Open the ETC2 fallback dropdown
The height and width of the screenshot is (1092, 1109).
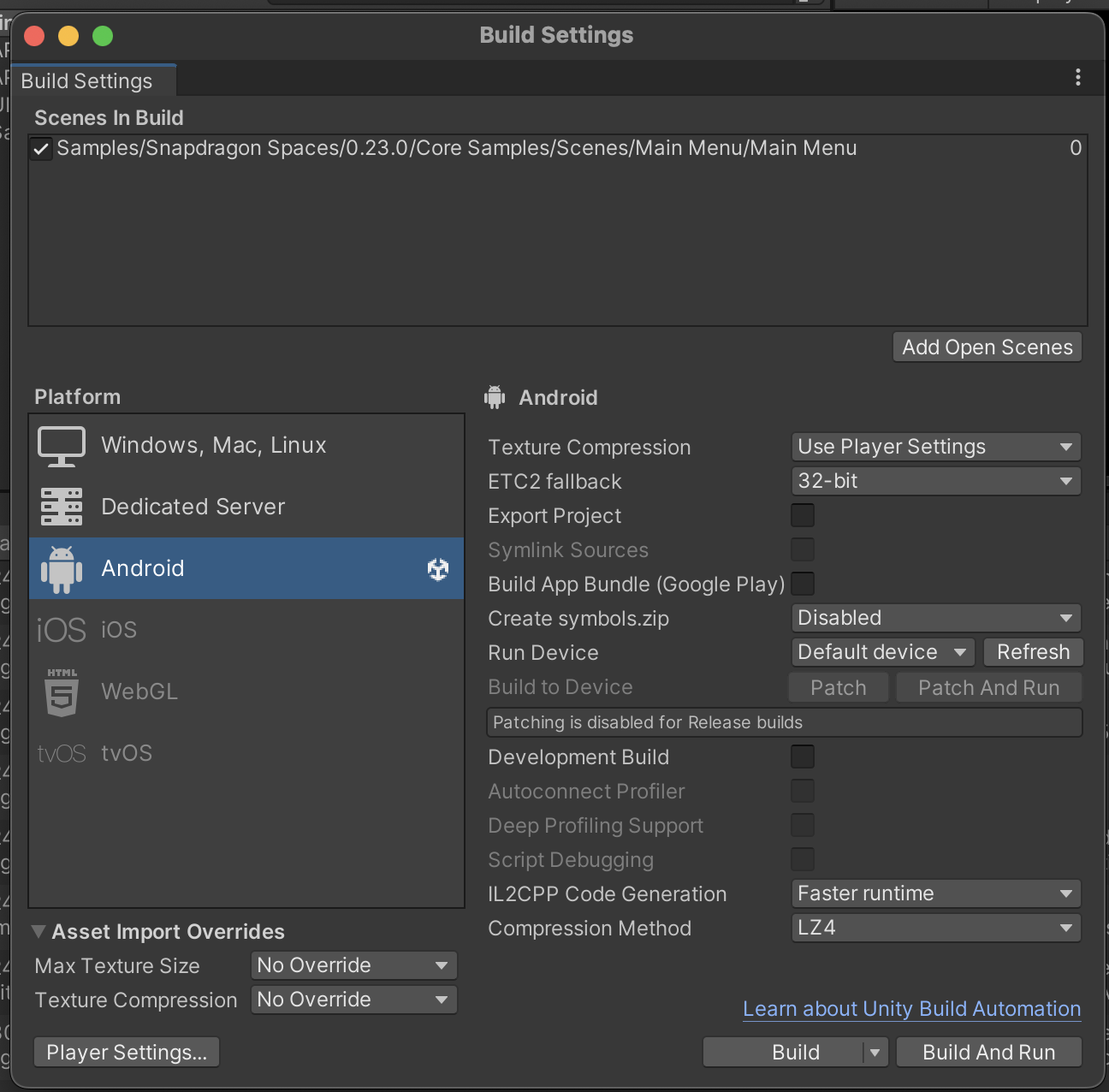coord(936,481)
